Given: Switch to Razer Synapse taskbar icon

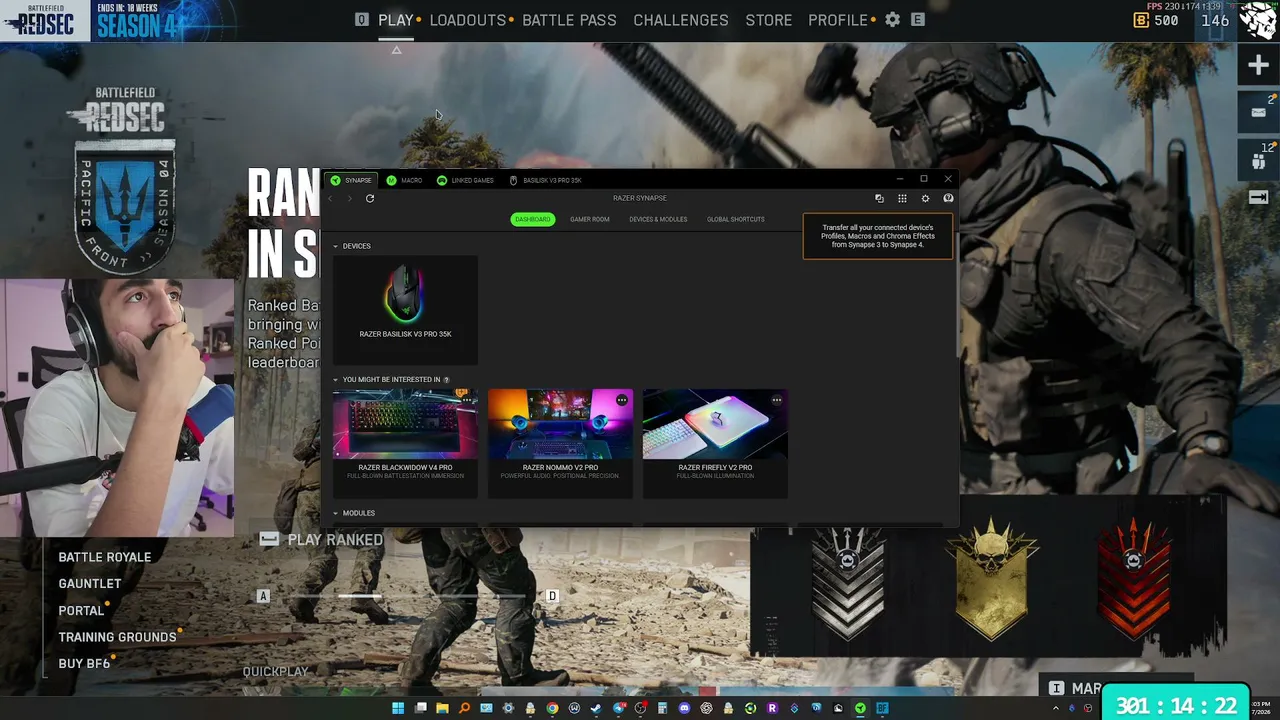Looking at the screenshot, I should pyautogui.click(x=860, y=708).
